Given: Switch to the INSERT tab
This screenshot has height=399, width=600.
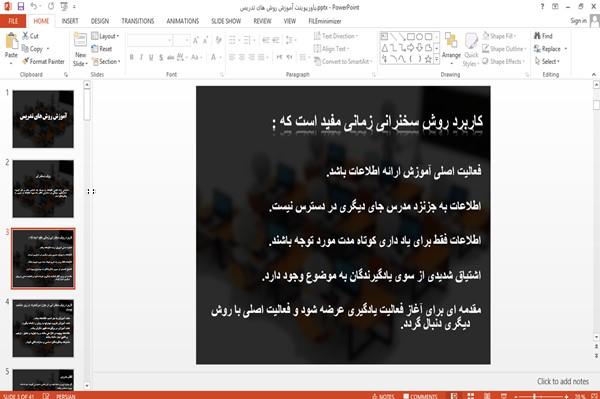Looking at the screenshot, I should click(x=70, y=21).
